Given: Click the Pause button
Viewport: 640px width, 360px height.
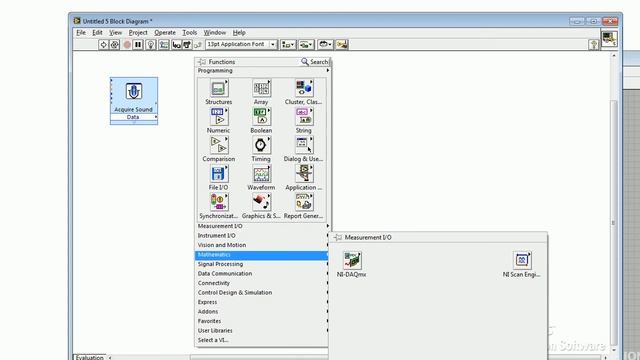Looking at the screenshot, I should coord(138,44).
